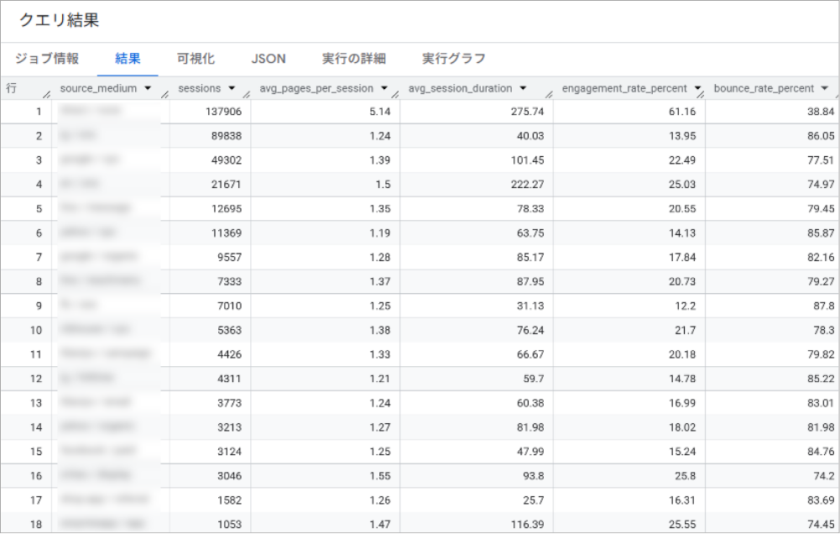Screen dimensions: 840x534
Task: Expand the avg_pages_per_session column menu arrow
Action: (382, 88)
